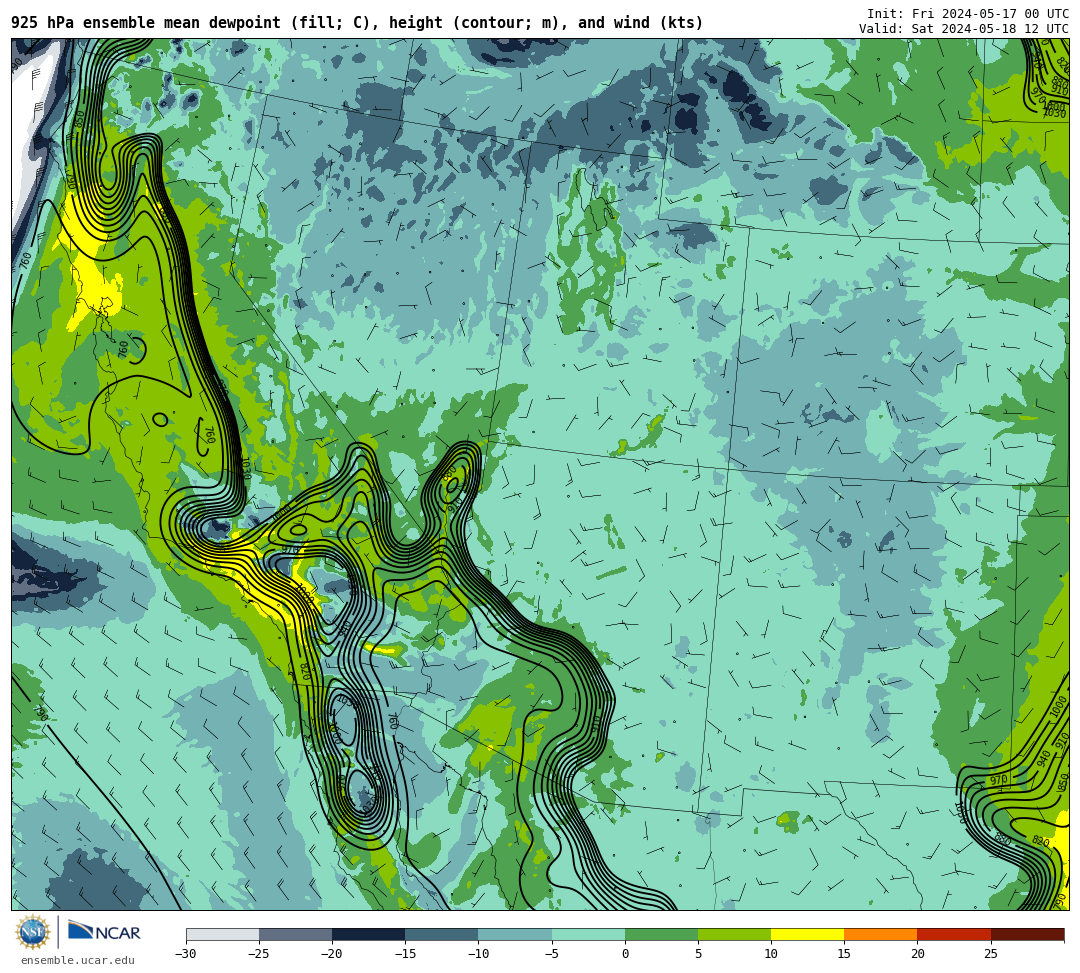Click the -15 to -10 steel blue colorbar segment
Image resolution: width=1080 pixels, height=973 pixels.
tap(442, 934)
